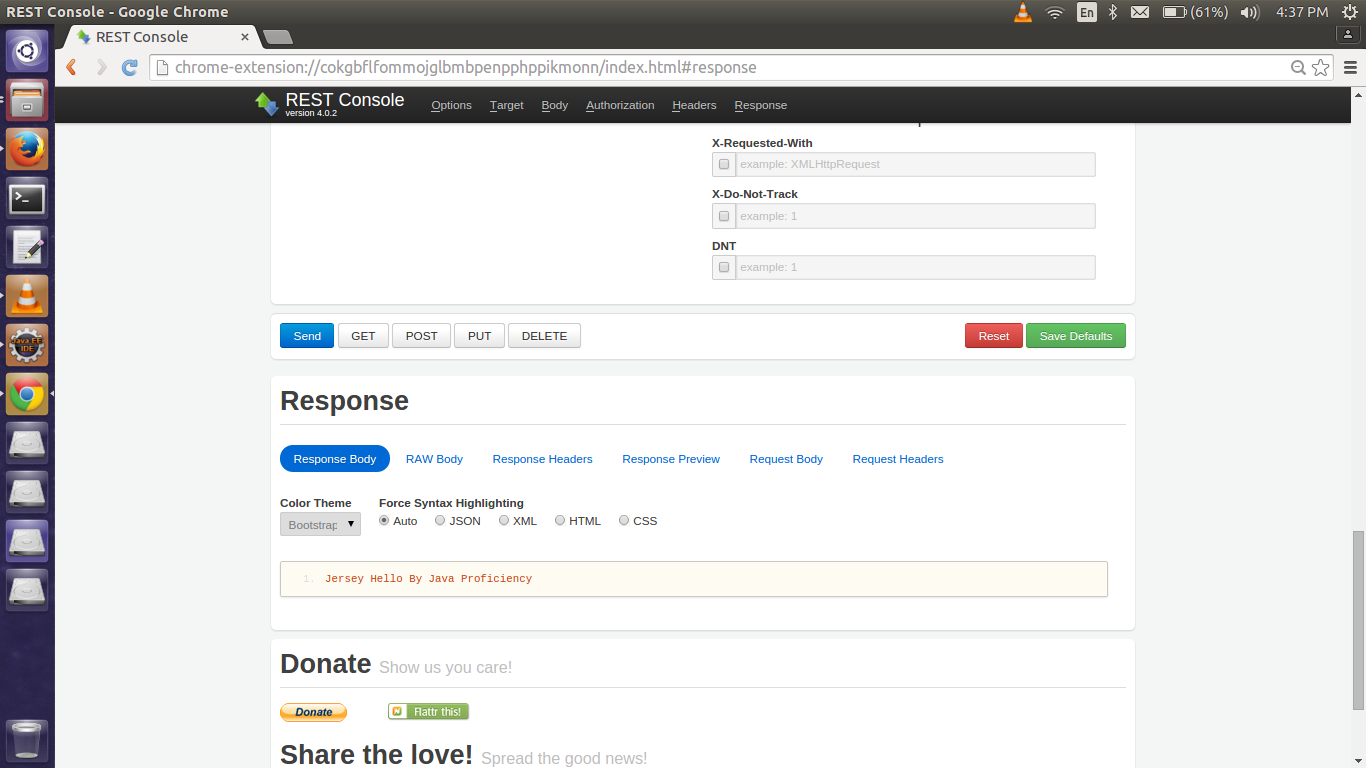Switch to the Response Headers tab
The height and width of the screenshot is (768, 1366).
542,459
